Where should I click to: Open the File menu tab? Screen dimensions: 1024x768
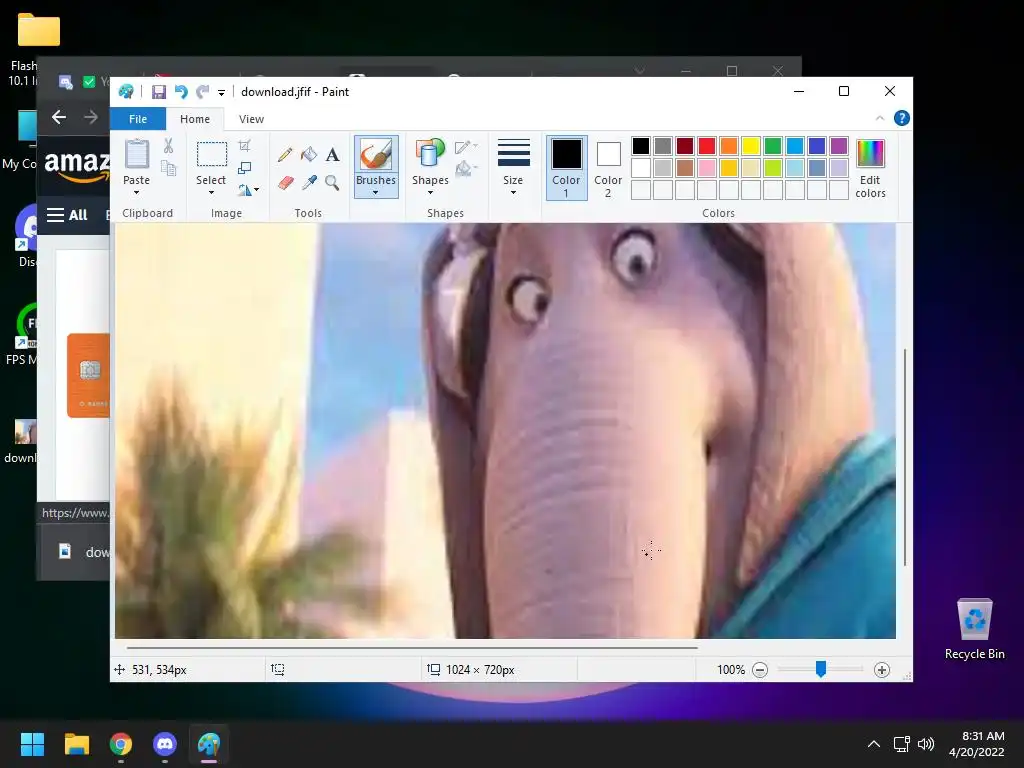click(138, 119)
